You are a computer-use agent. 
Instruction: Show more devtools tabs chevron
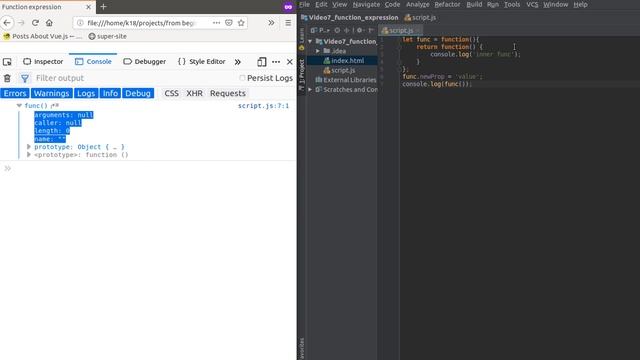[x=238, y=62]
